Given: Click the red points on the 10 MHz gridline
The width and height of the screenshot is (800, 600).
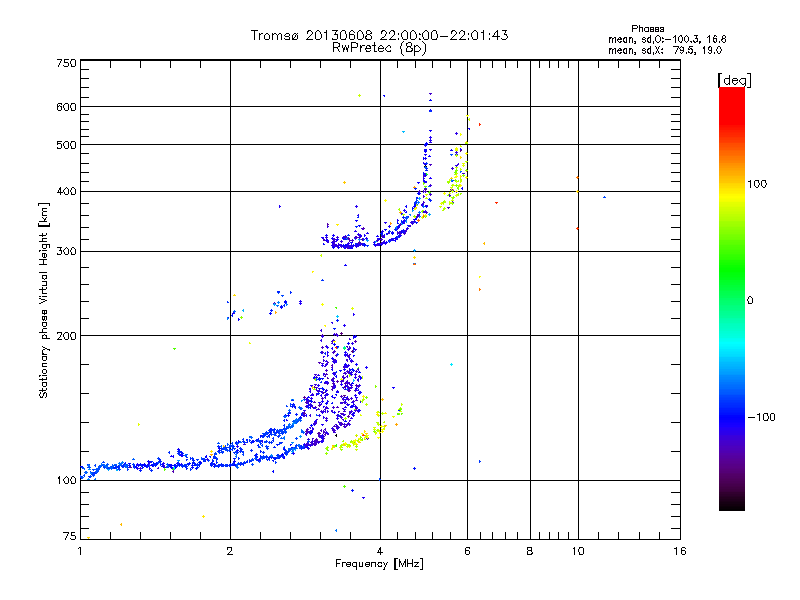Looking at the screenshot, I should [578, 203].
